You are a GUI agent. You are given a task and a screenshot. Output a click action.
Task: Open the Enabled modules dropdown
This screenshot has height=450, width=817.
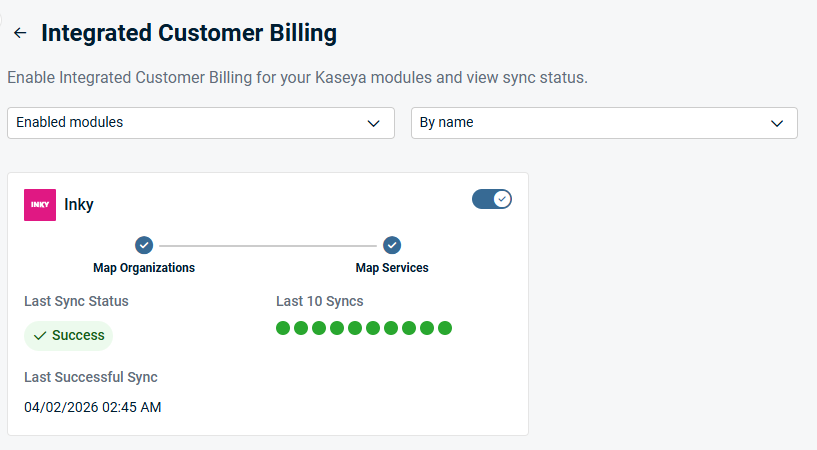200,123
